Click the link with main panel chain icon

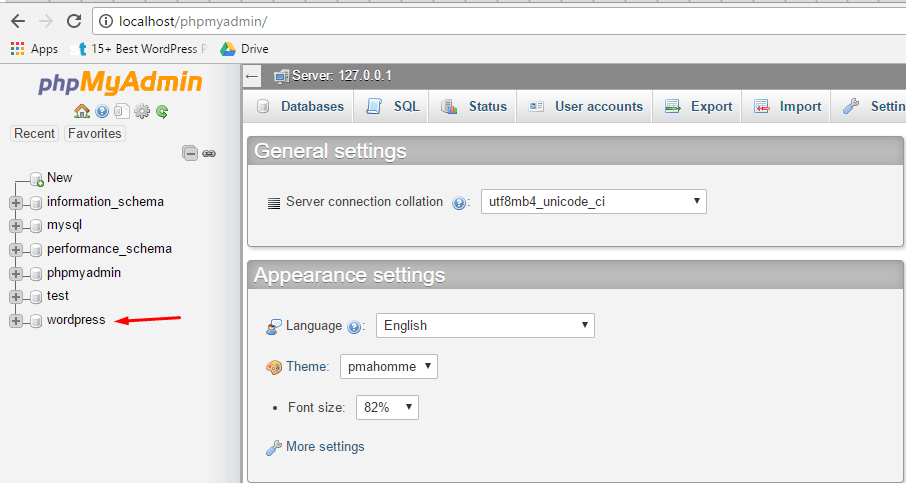coord(209,154)
